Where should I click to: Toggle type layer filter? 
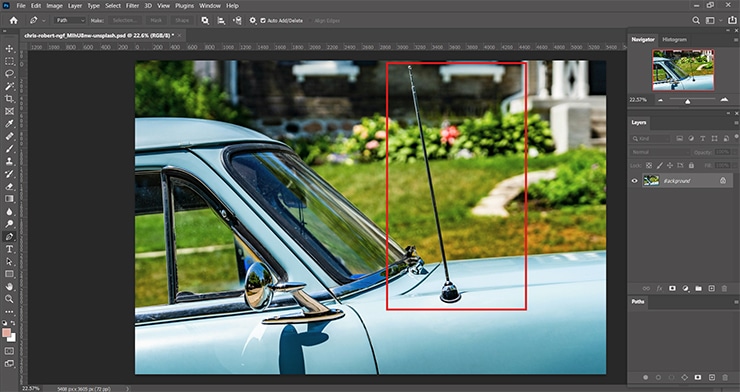[703, 138]
